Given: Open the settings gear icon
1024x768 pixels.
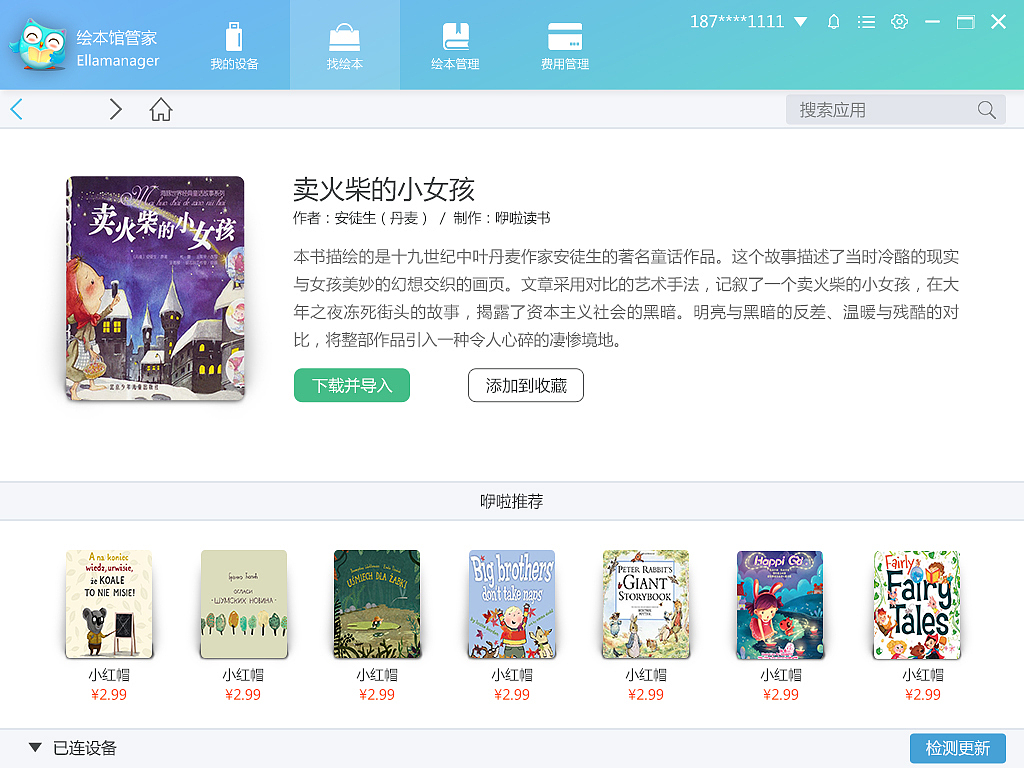Looking at the screenshot, I should point(899,21).
